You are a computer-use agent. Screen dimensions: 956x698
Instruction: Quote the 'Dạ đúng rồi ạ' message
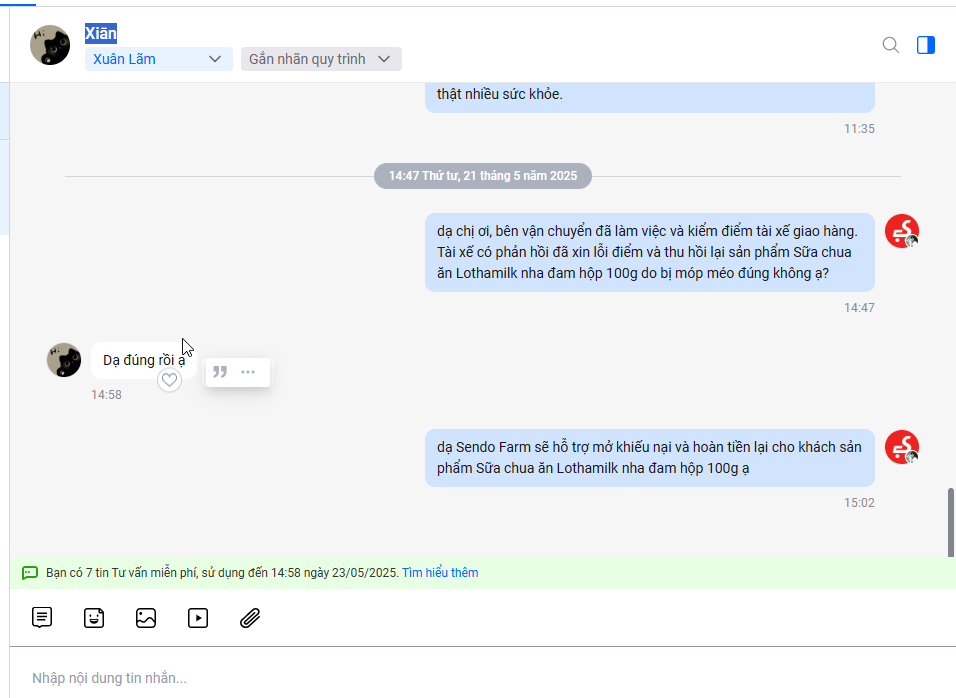coord(220,372)
